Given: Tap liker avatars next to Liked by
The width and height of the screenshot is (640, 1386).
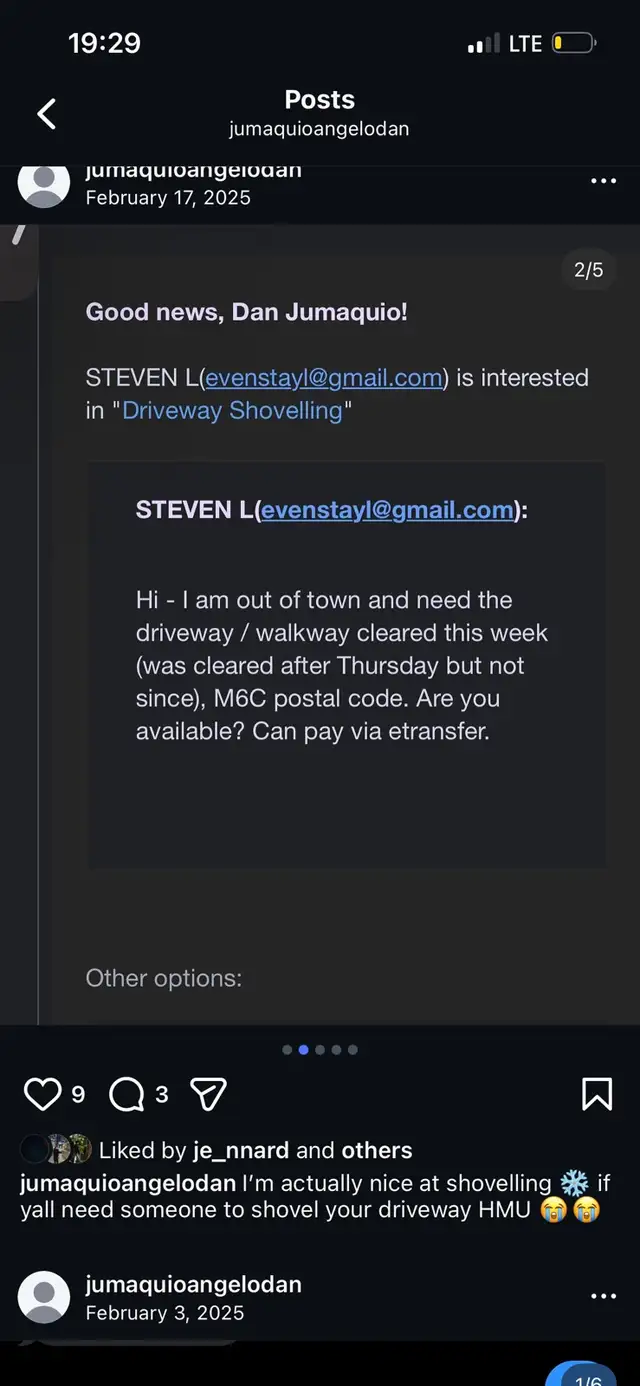Looking at the screenshot, I should [56, 1150].
